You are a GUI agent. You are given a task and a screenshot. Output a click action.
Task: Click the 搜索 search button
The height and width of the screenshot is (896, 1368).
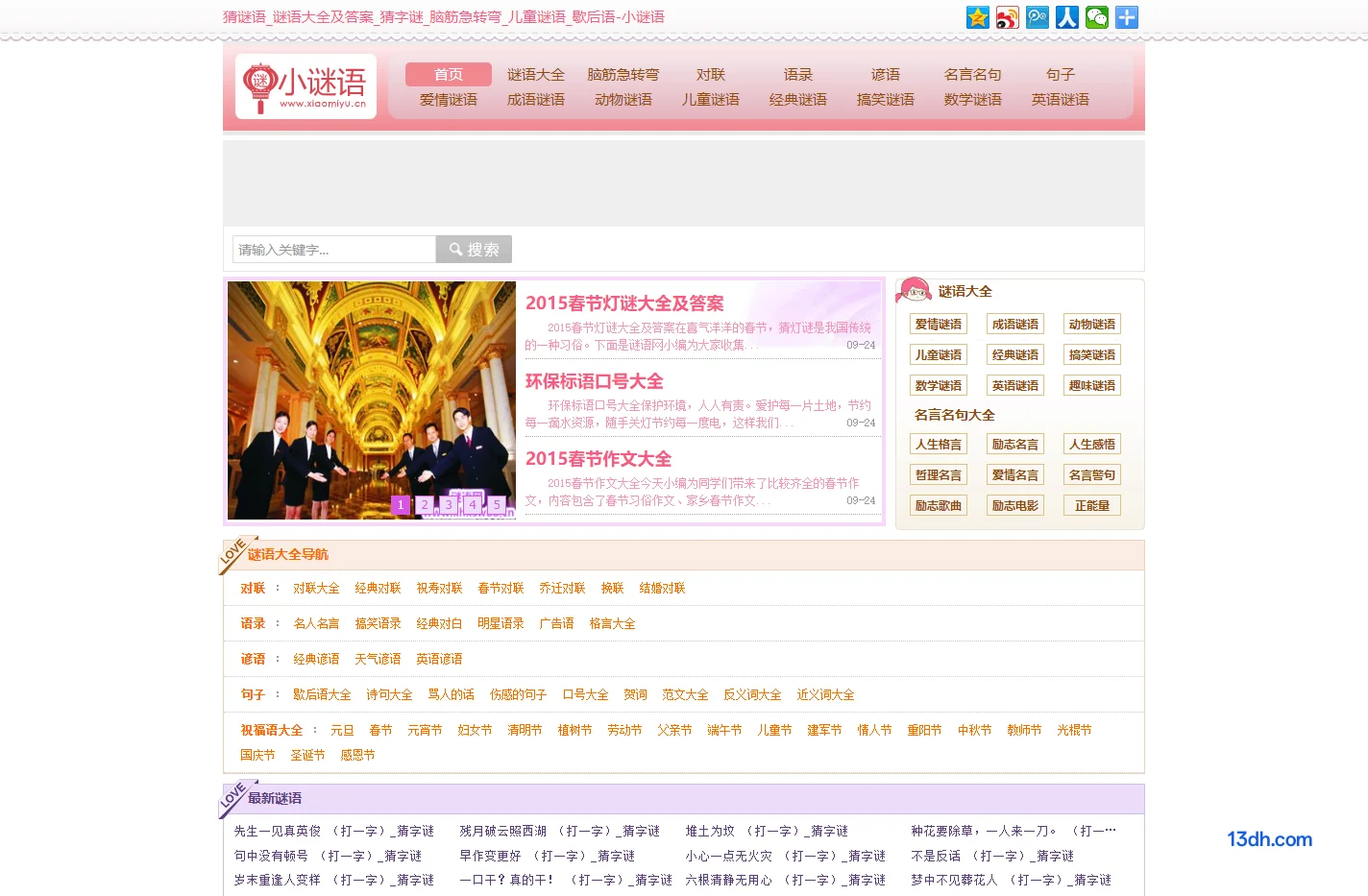pyautogui.click(x=474, y=250)
